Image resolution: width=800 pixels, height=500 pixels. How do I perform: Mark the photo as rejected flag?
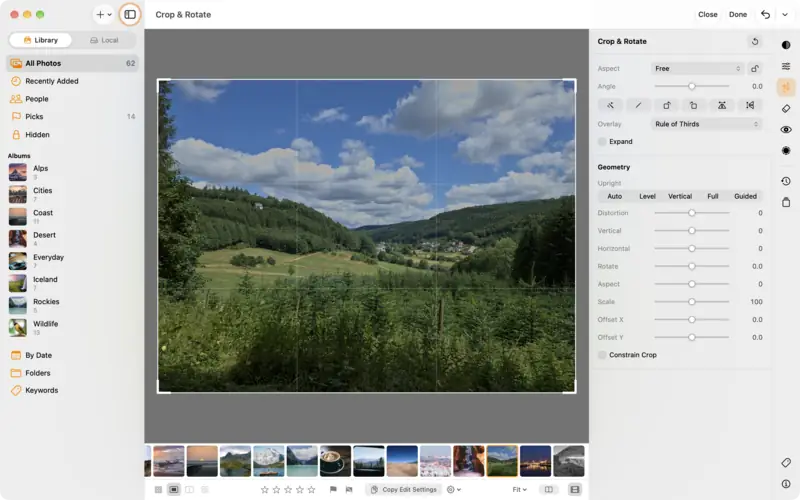pyautogui.click(x=349, y=489)
